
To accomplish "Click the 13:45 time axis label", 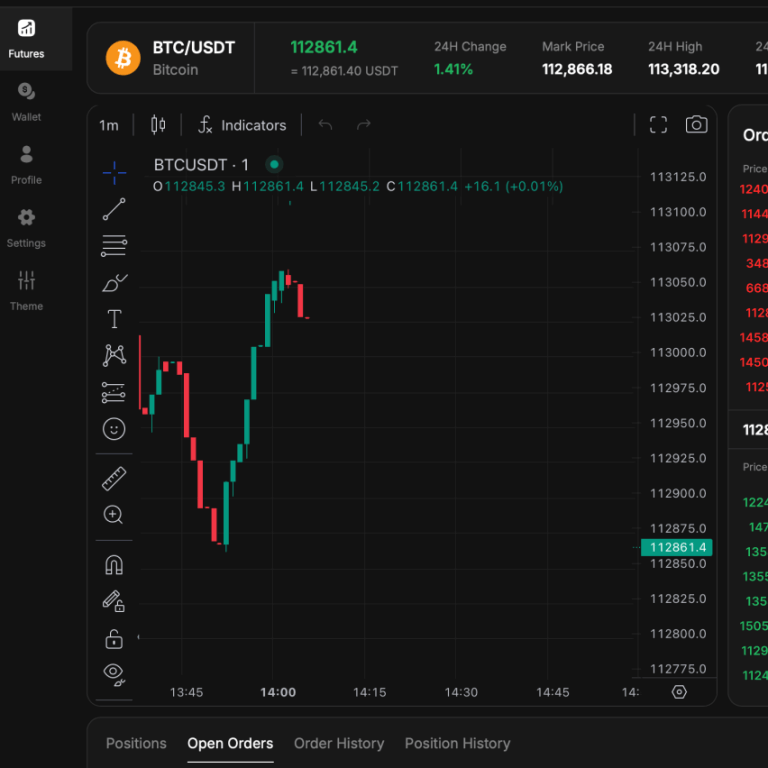I will click(x=186, y=692).
